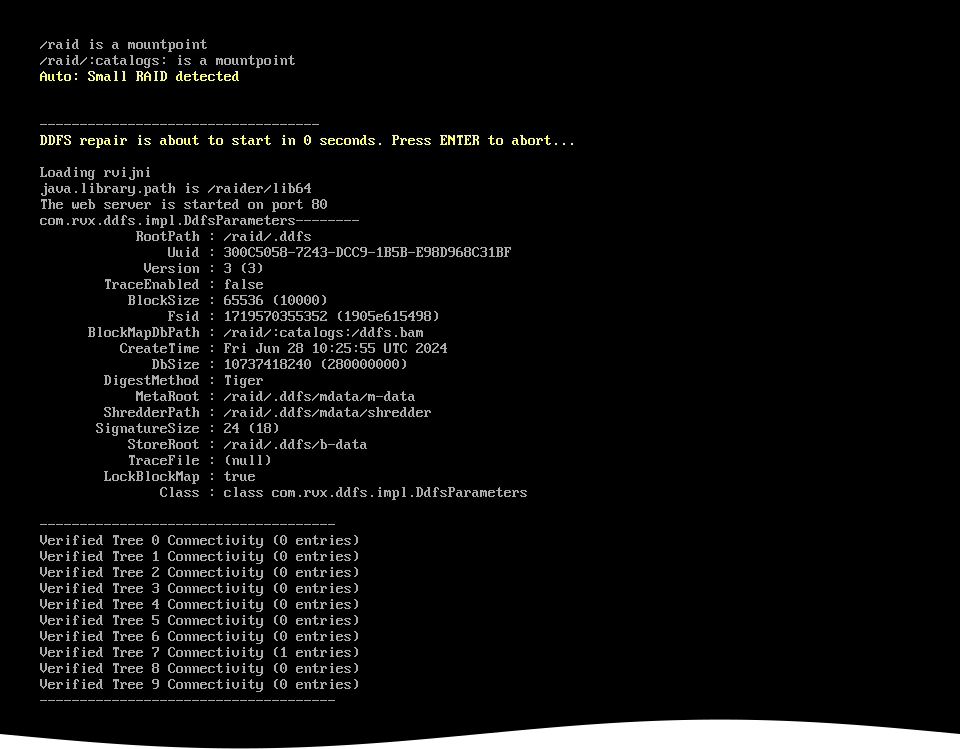
Task: Click the StoreRoot value /raid/.ddfs/b-data
Action: (x=295, y=444)
